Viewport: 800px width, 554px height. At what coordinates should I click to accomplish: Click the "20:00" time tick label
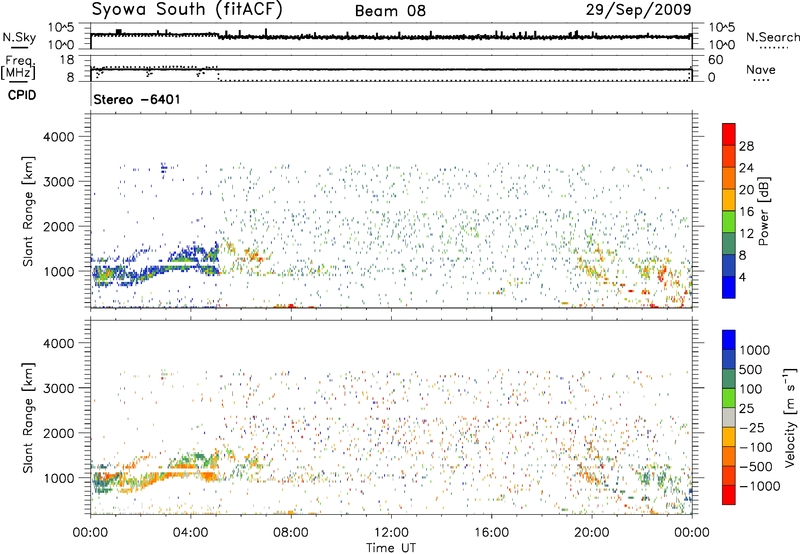coord(592,533)
